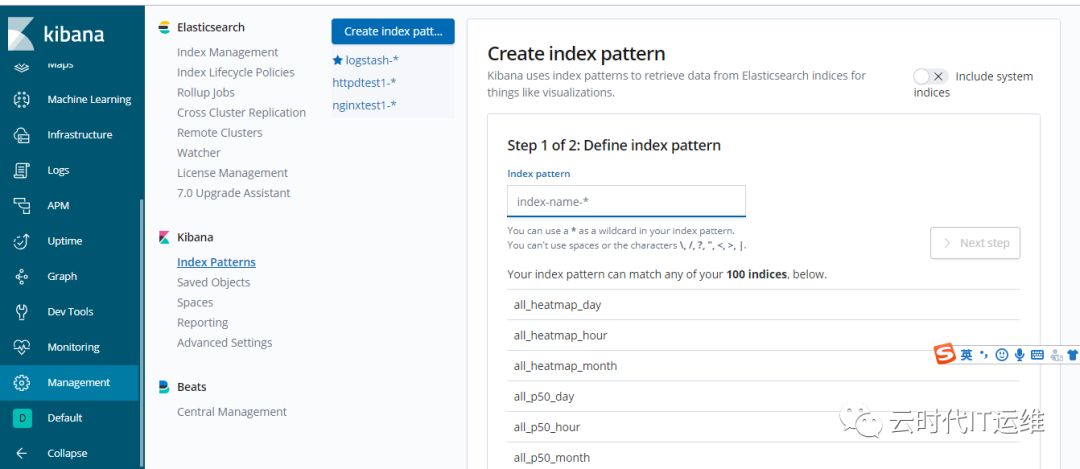Screen dimensions: 1080x469
Task: Go to Index Management menu item
Action: pyautogui.click(x=227, y=52)
